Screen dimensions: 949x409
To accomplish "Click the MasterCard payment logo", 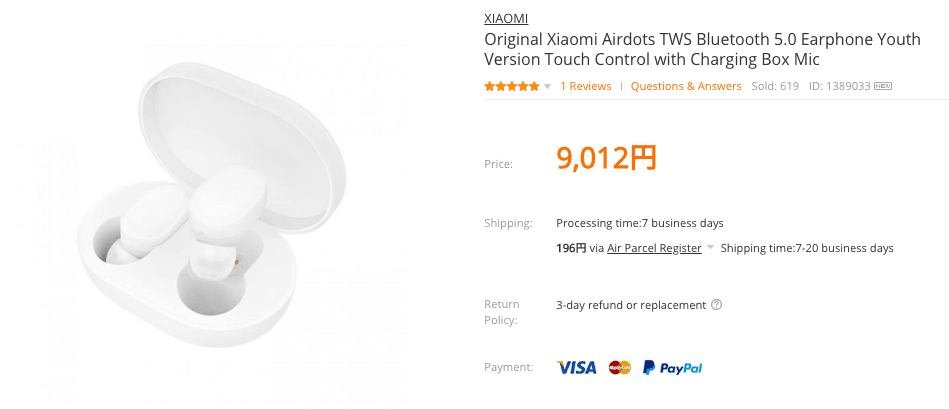I will tap(620, 368).
